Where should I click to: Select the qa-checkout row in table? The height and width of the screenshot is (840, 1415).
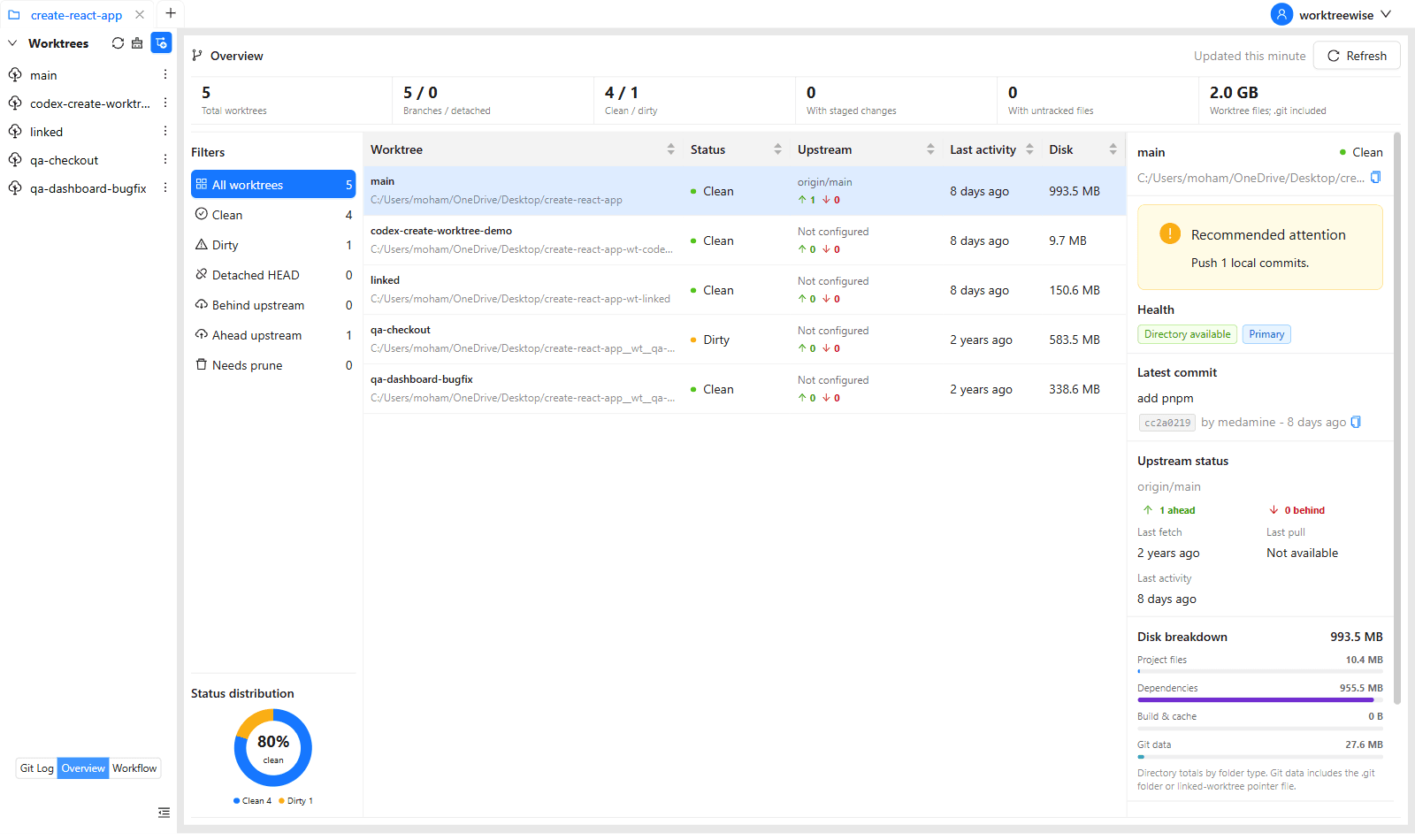(745, 340)
